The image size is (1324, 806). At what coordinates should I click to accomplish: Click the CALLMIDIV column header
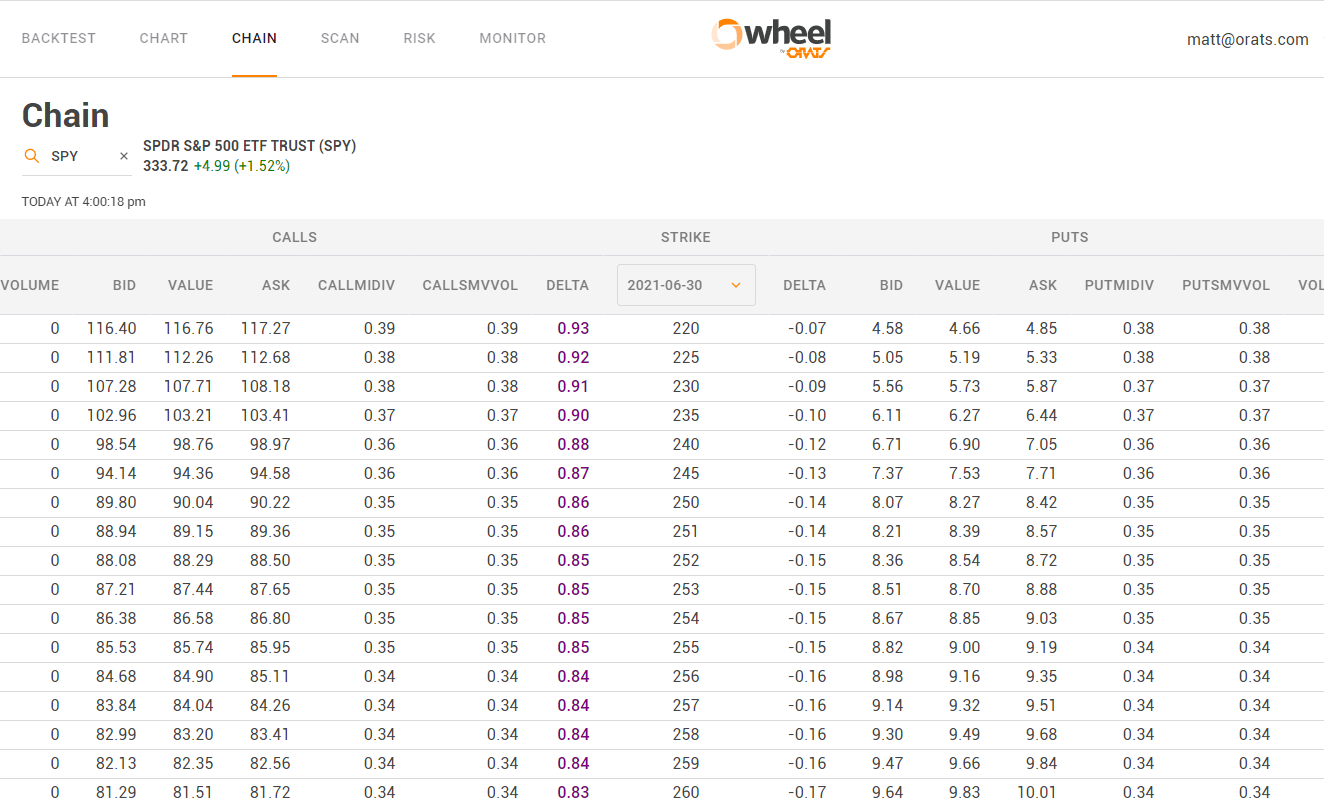(x=356, y=285)
